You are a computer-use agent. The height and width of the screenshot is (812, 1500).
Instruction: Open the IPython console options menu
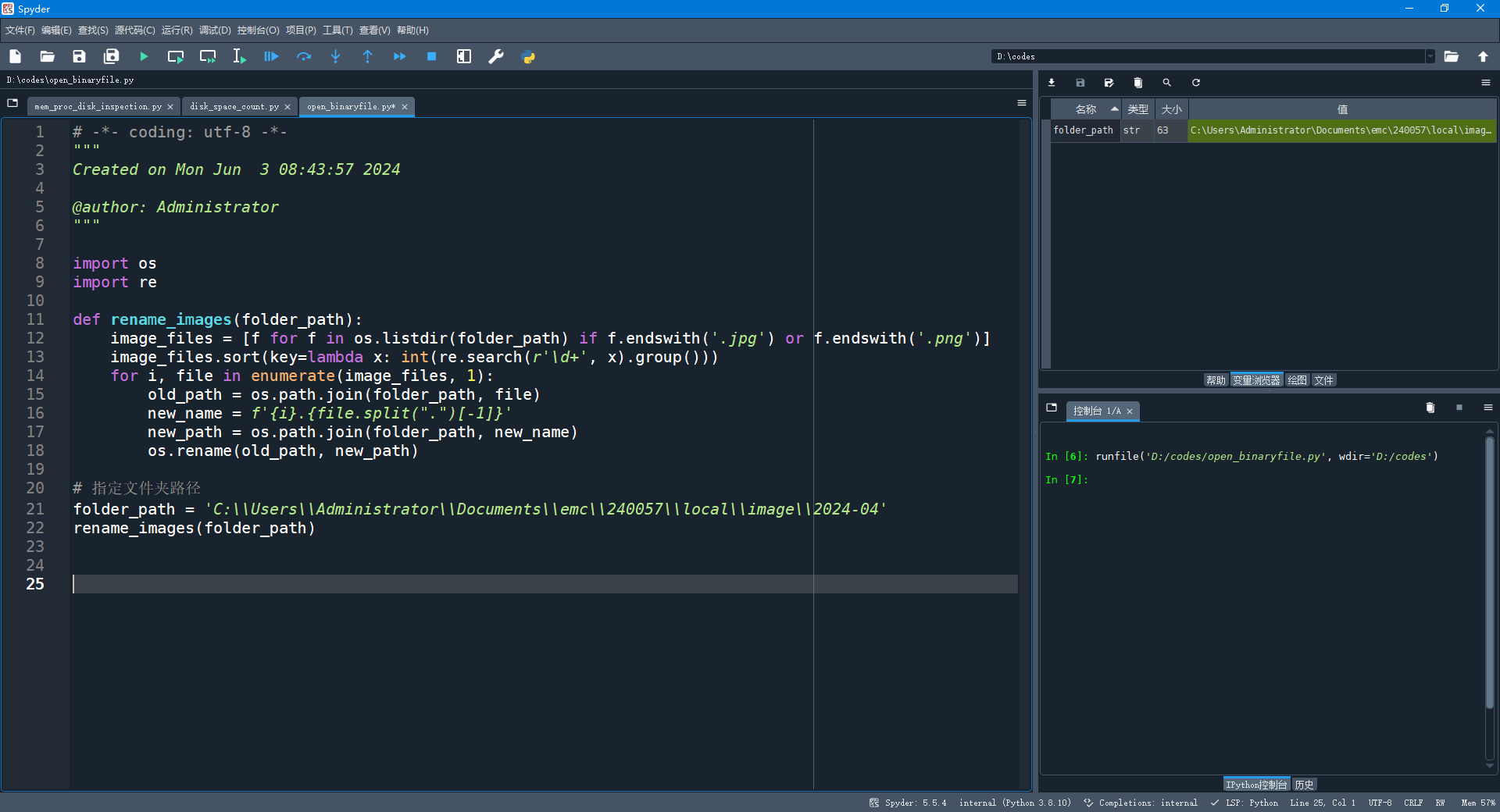[x=1488, y=408]
